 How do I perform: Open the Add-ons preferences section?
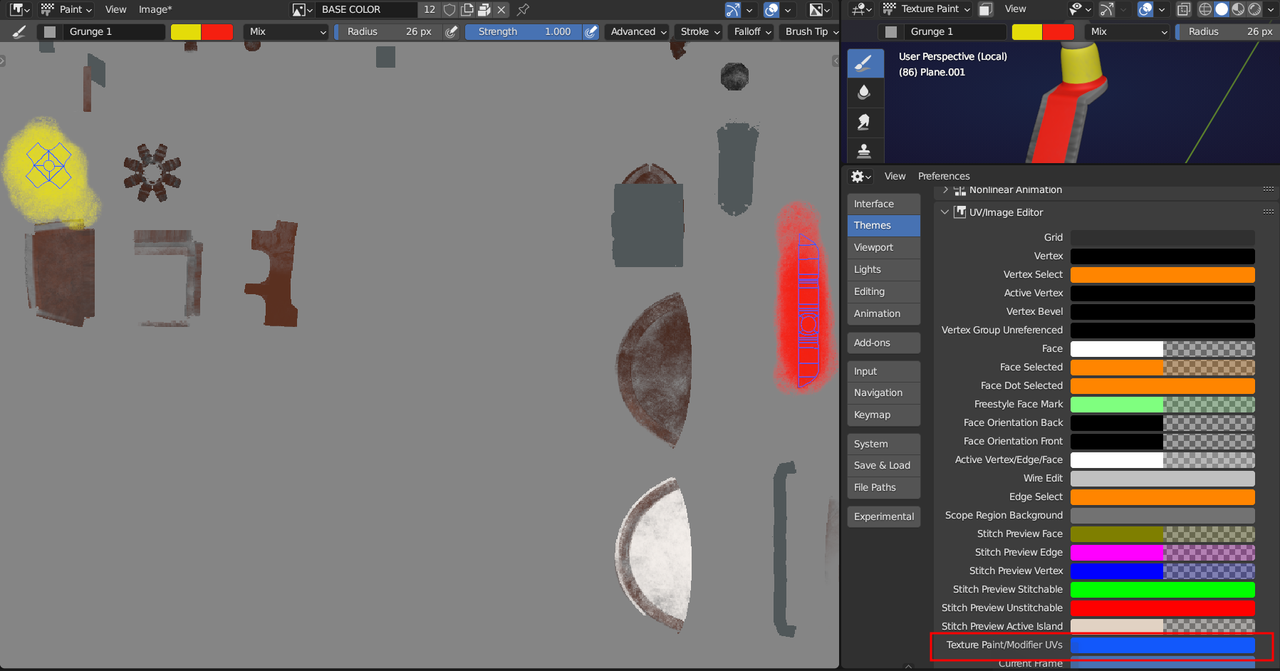[872, 343]
